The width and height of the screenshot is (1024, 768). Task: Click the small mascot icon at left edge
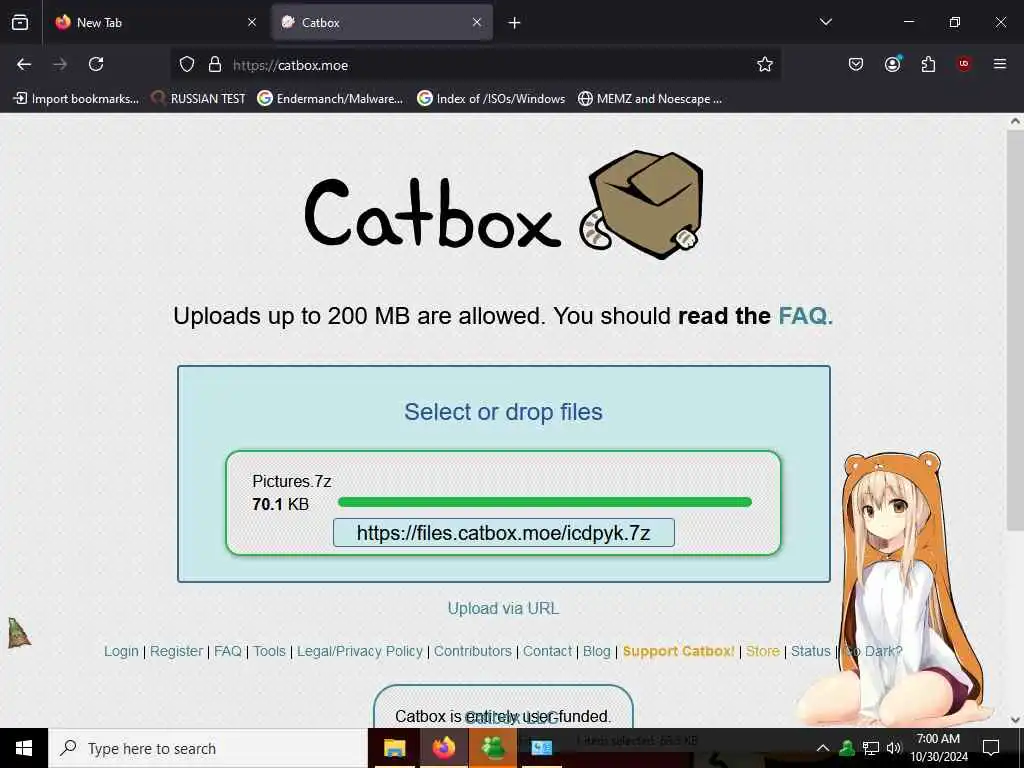pyautogui.click(x=18, y=633)
